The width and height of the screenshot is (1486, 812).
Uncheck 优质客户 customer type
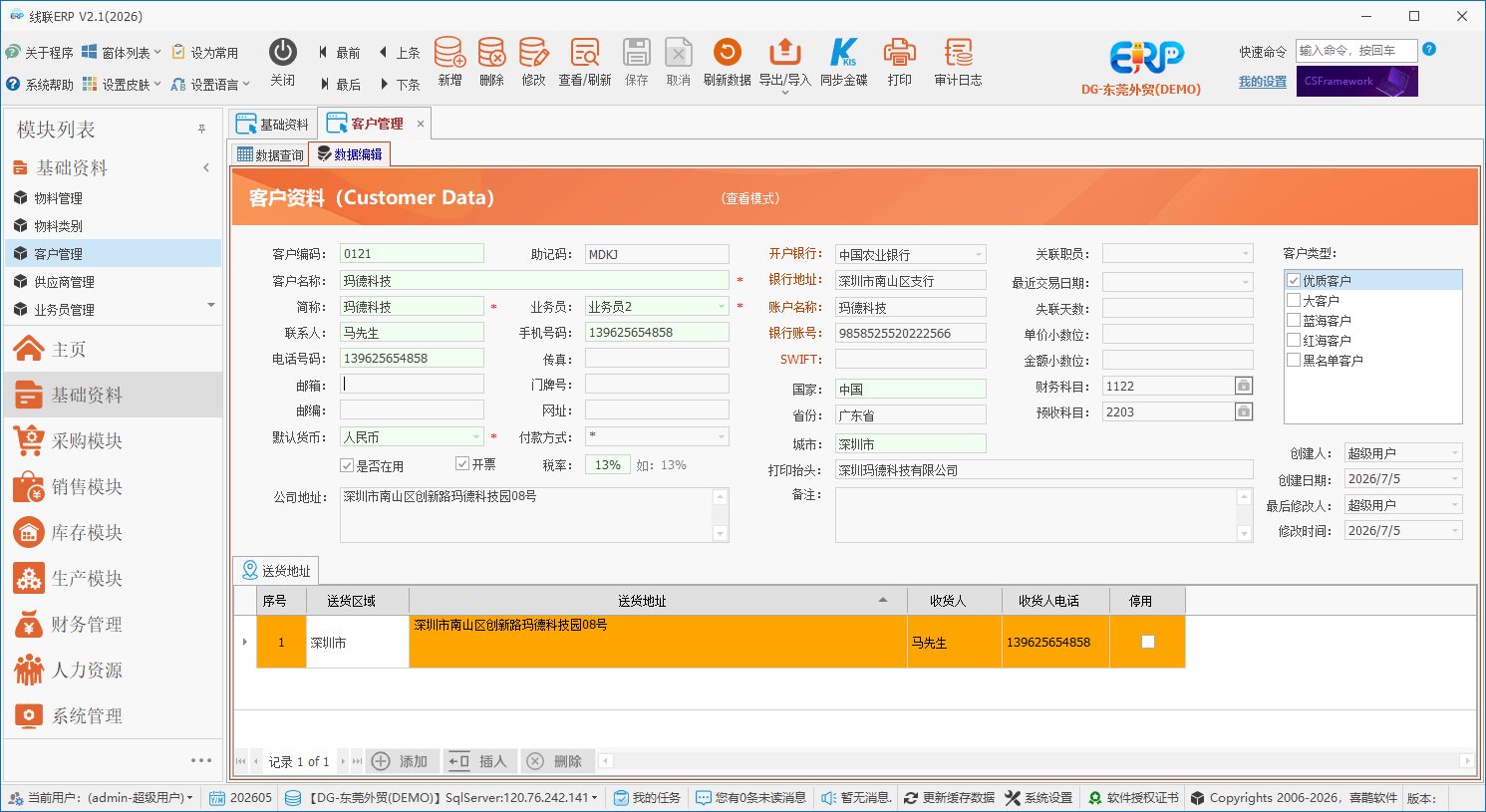(1294, 281)
